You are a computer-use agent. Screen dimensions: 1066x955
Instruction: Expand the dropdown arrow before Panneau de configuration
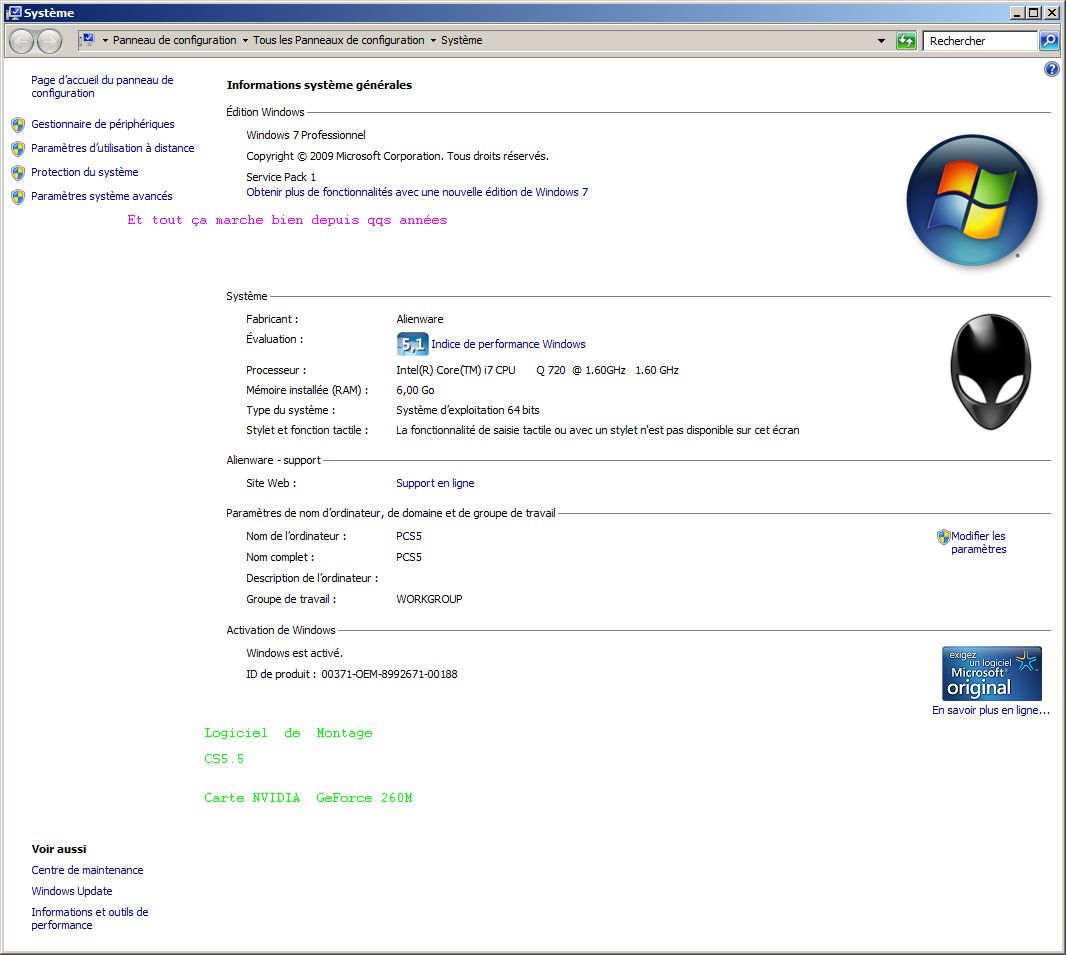(x=105, y=41)
